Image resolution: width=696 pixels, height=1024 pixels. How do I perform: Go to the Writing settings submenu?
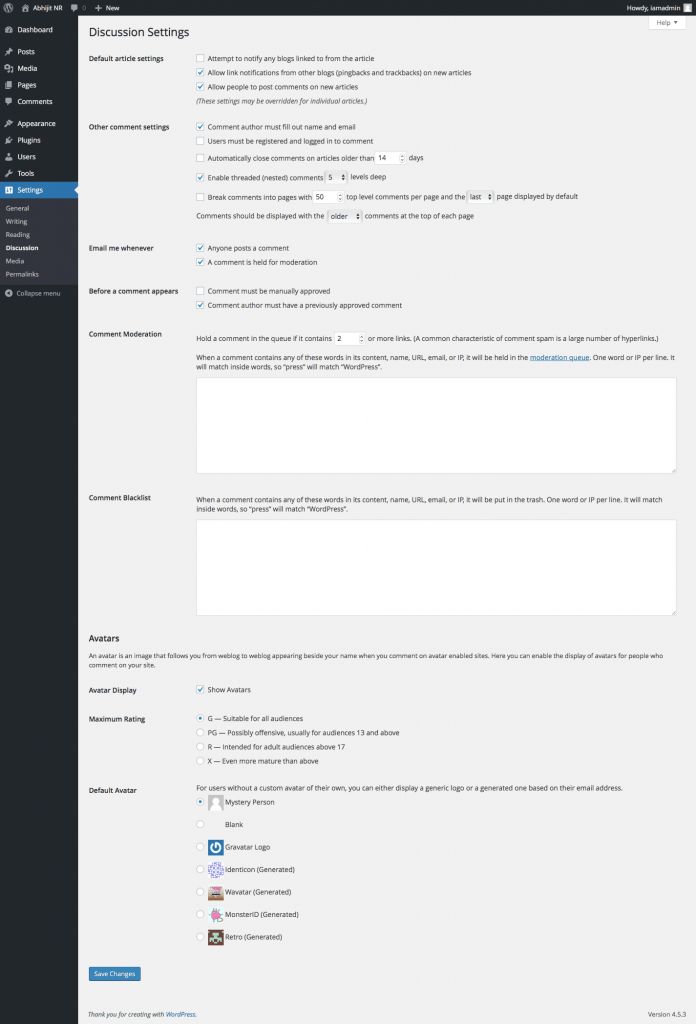click(16, 221)
